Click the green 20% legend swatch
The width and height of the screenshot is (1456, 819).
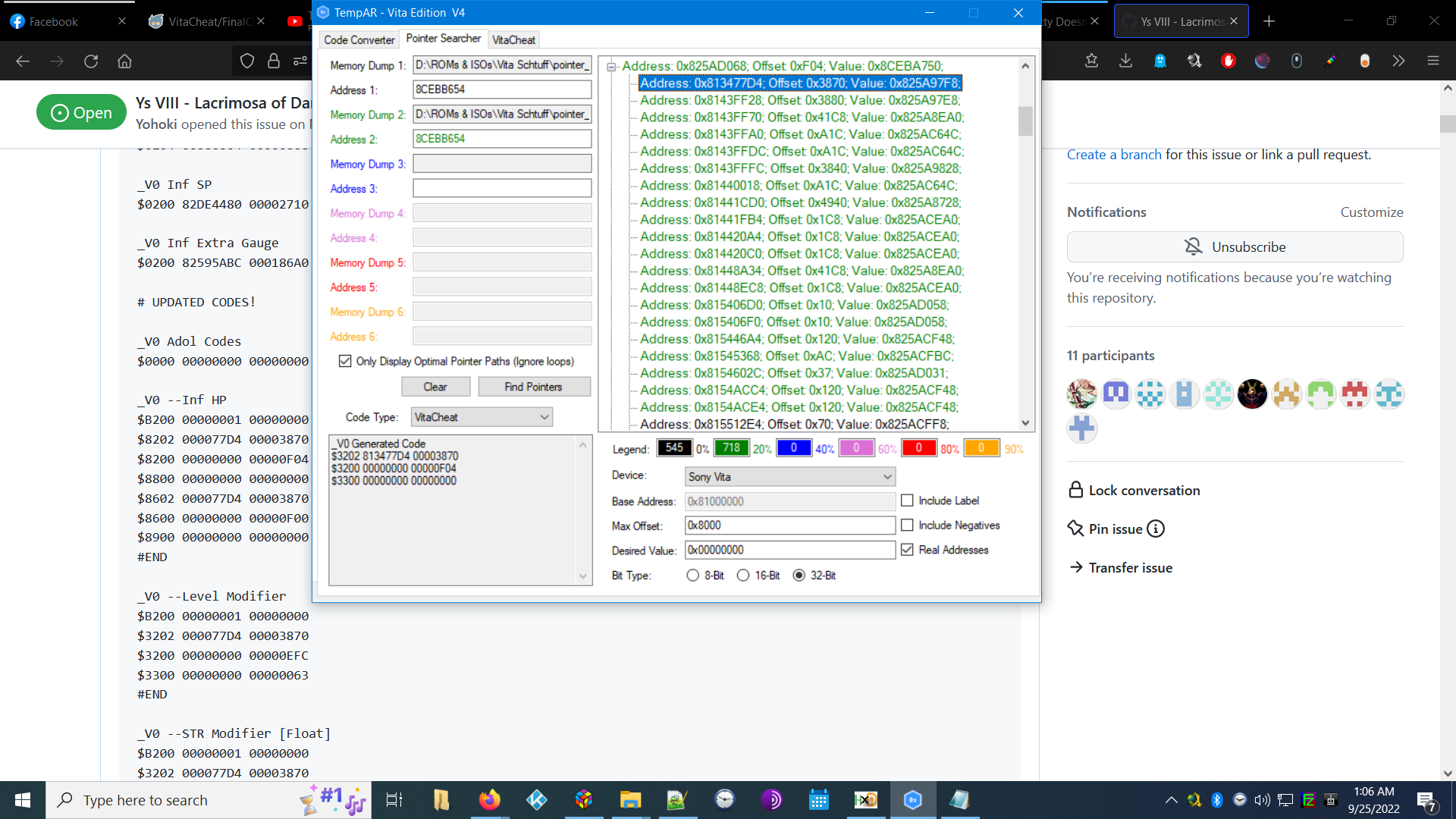731,448
